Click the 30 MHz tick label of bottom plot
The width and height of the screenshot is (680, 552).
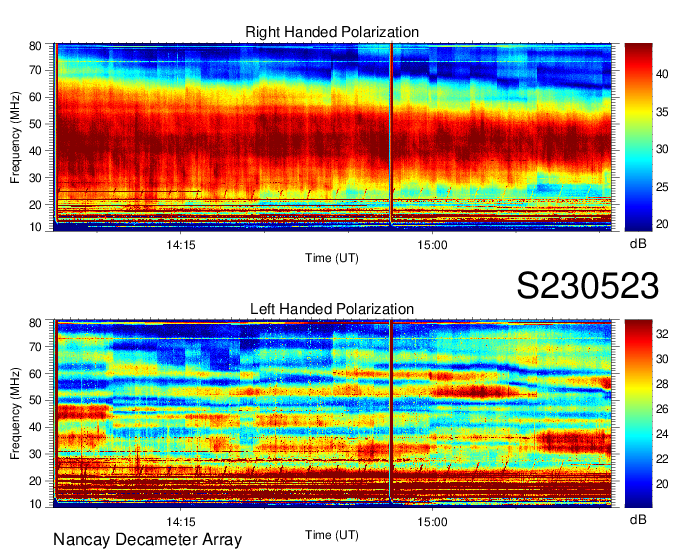pyautogui.click(x=35, y=454)
